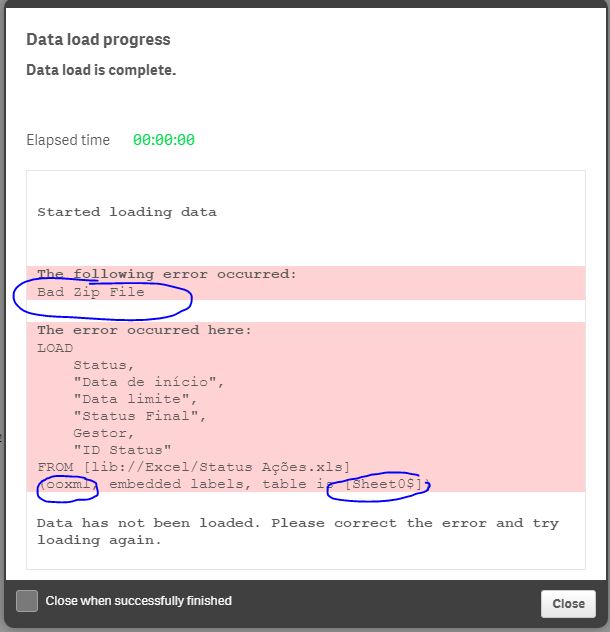Select the "Bad Zip File" error message

click(91, 292)
